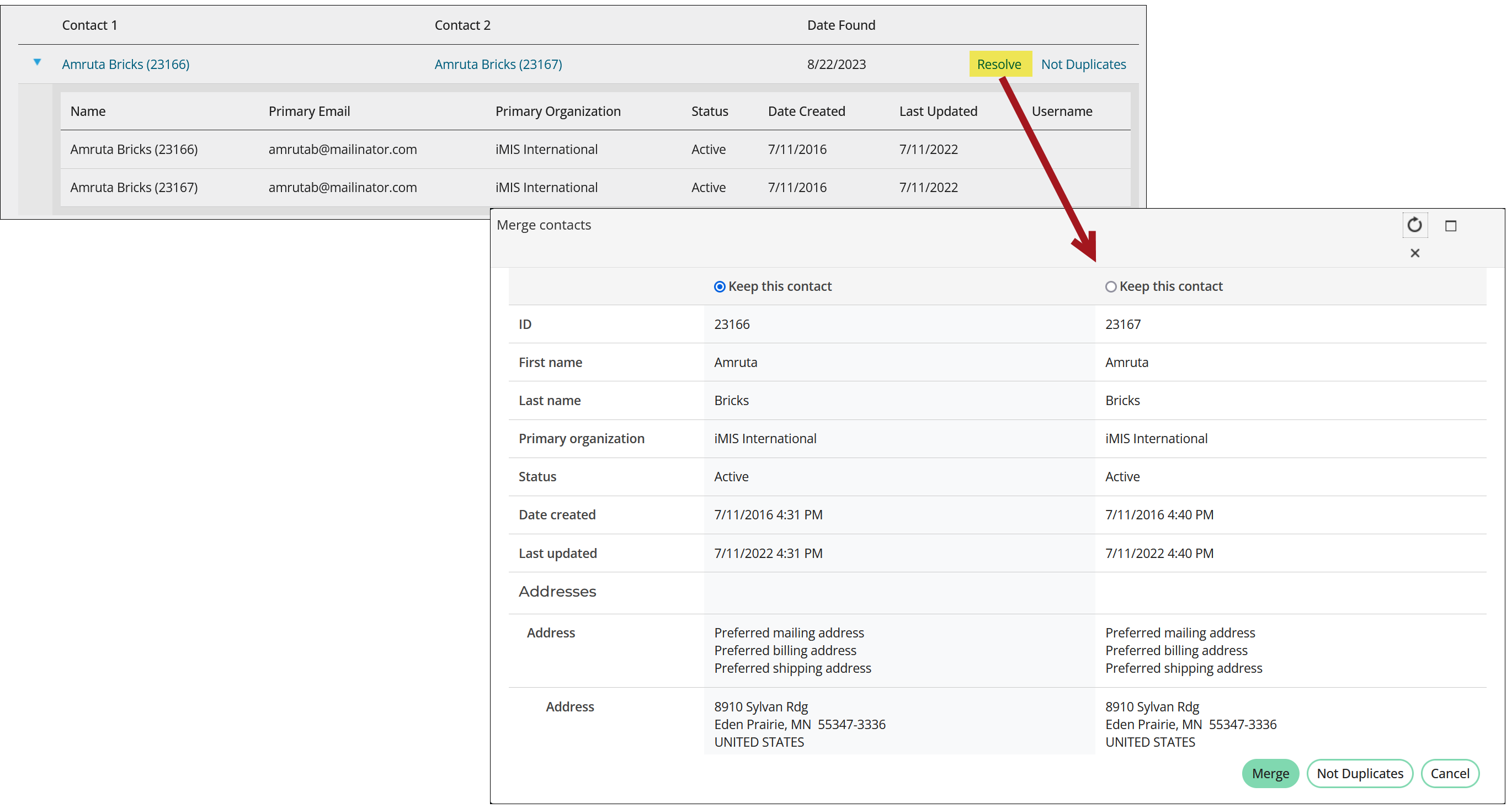Viewport: 1512px width, 808px height.
Task: Click the Contact 1 column header
Action: [x=90, y=25]
